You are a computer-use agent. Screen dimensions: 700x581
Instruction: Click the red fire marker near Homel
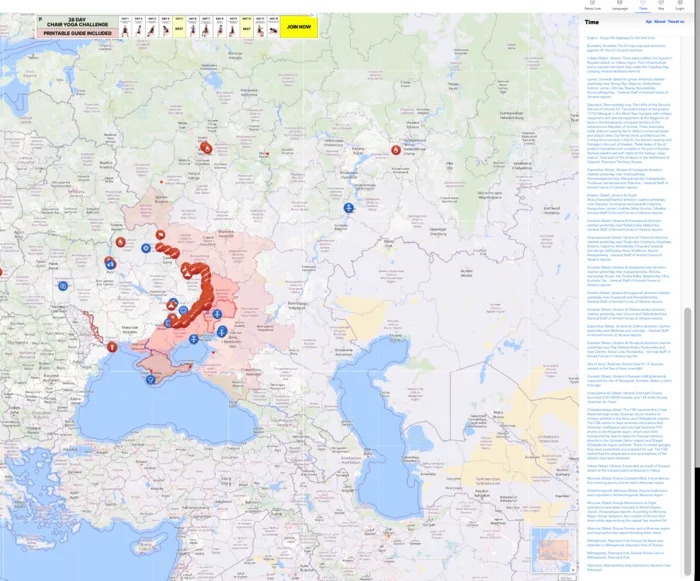coord(120,242)
